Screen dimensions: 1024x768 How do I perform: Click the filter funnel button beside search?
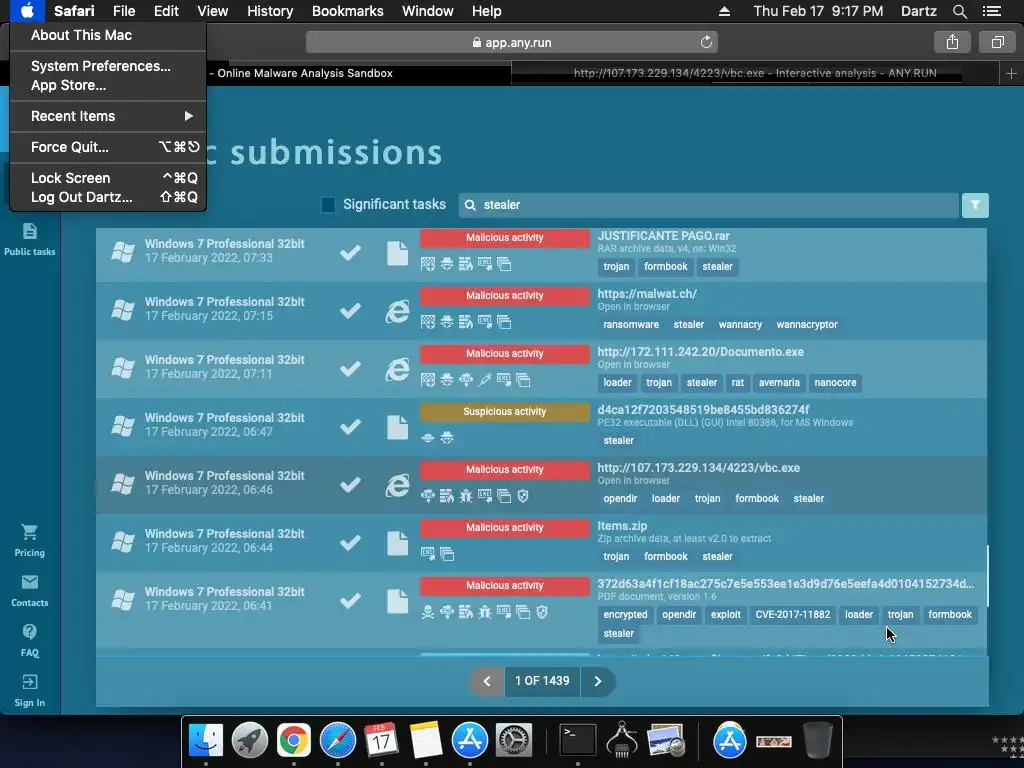click(x=975, y=205)
